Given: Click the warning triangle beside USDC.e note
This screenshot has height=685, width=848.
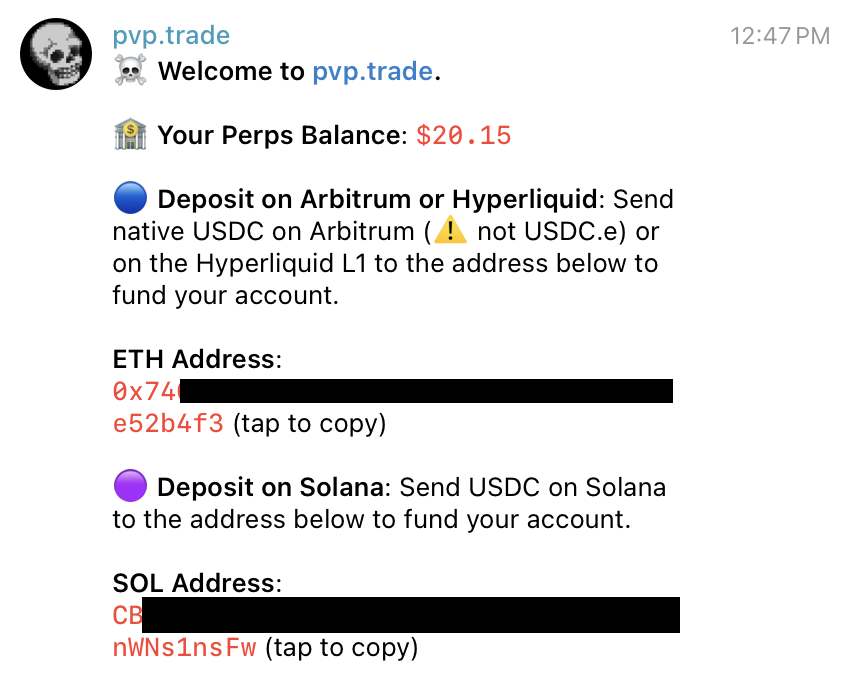Looking at the screenshot, I should click(449, 230).
